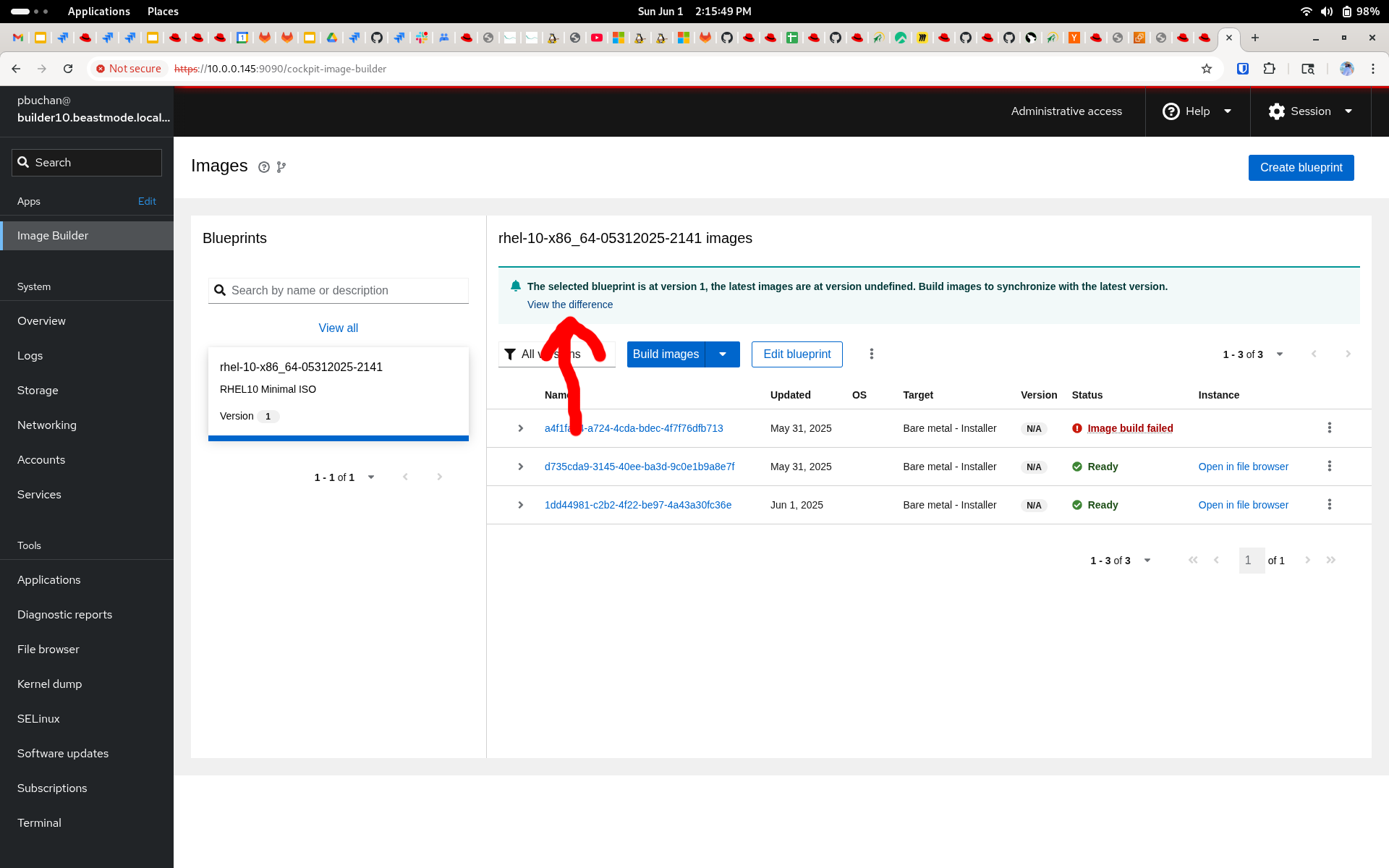Open browser extensions puzzle icon
The width and height of the screenshot is (1389, 868).
coord(1269,69)
